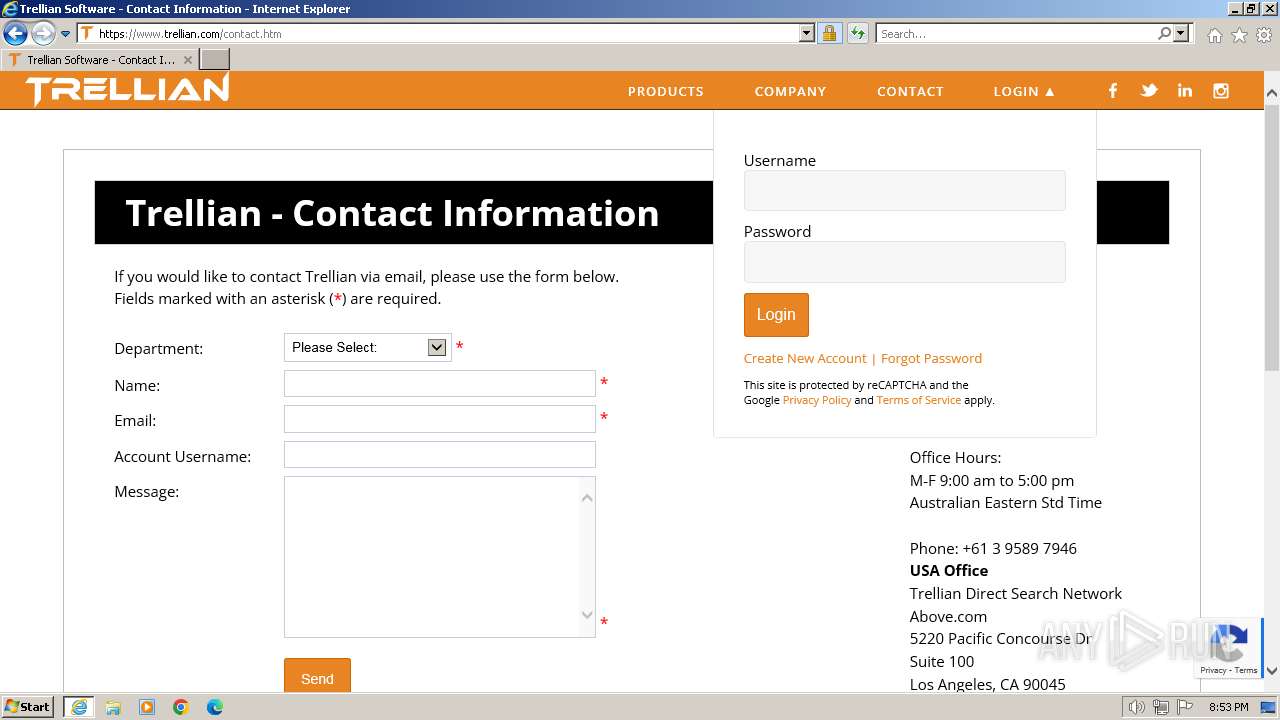Click page scrollbar down arrow

coord(1272,671)
